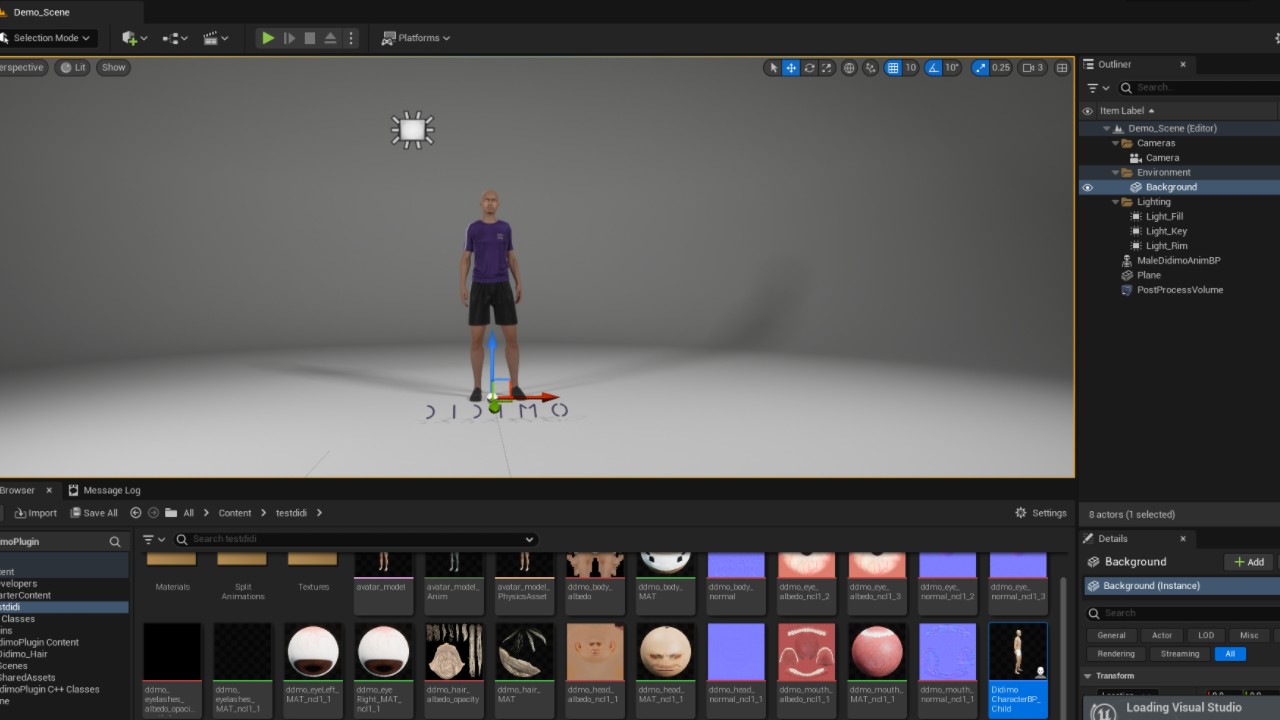
Task: Select the ddmo_mouth_MAT material thumbnail
Action: 877,655
